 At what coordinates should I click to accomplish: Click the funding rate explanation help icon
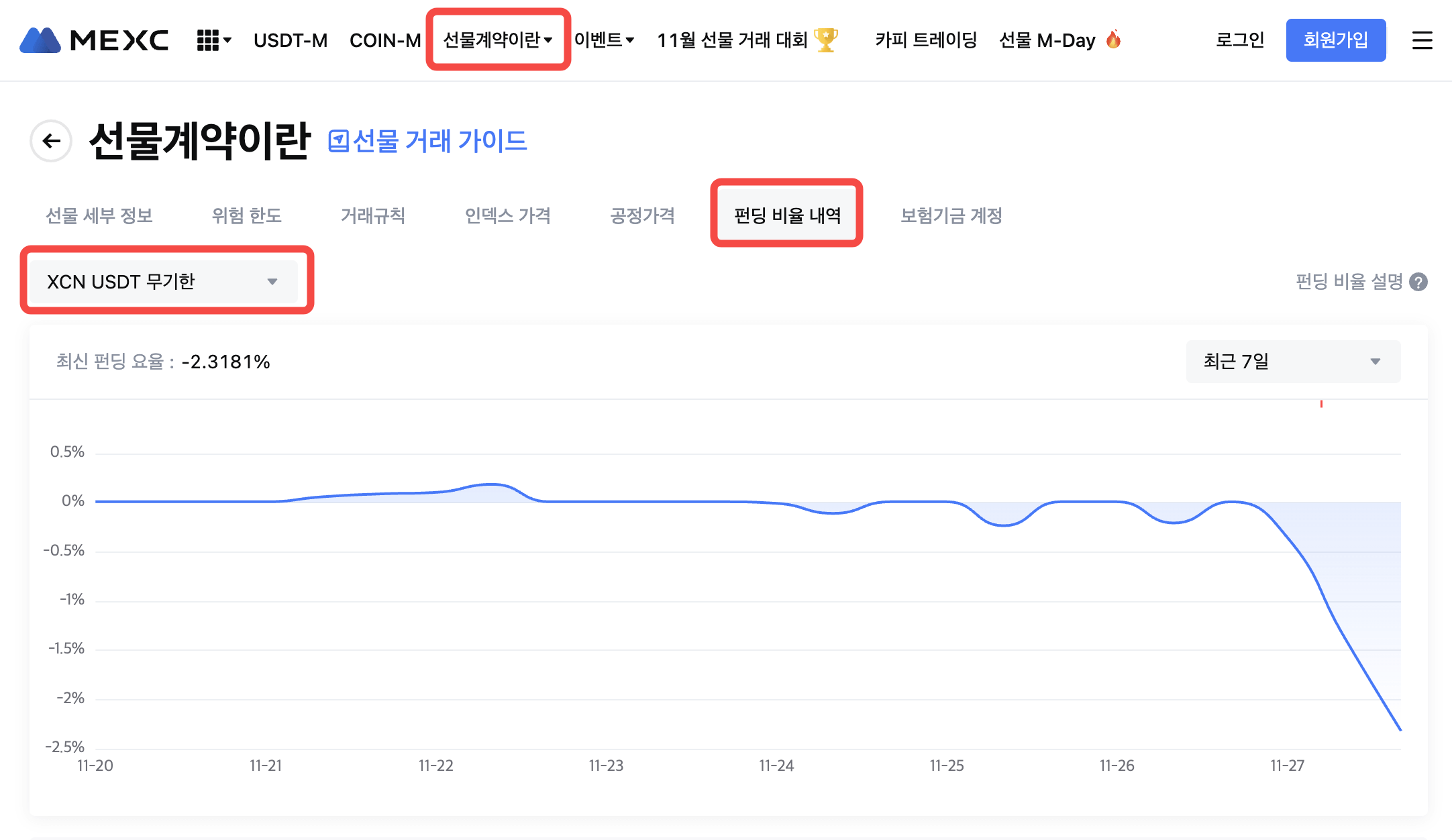[x=1418, y=282]
